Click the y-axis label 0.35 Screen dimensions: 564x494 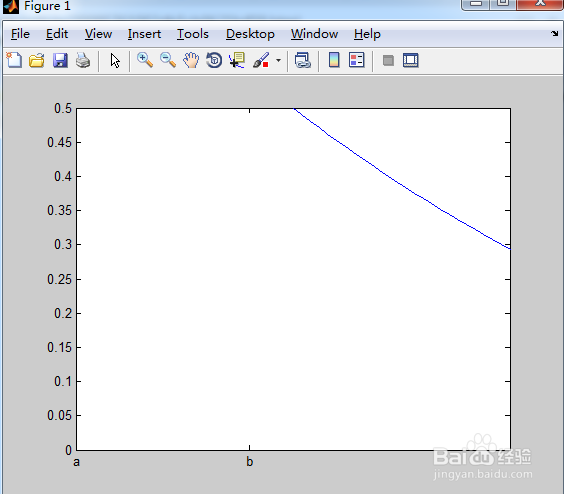pos(59,210)
